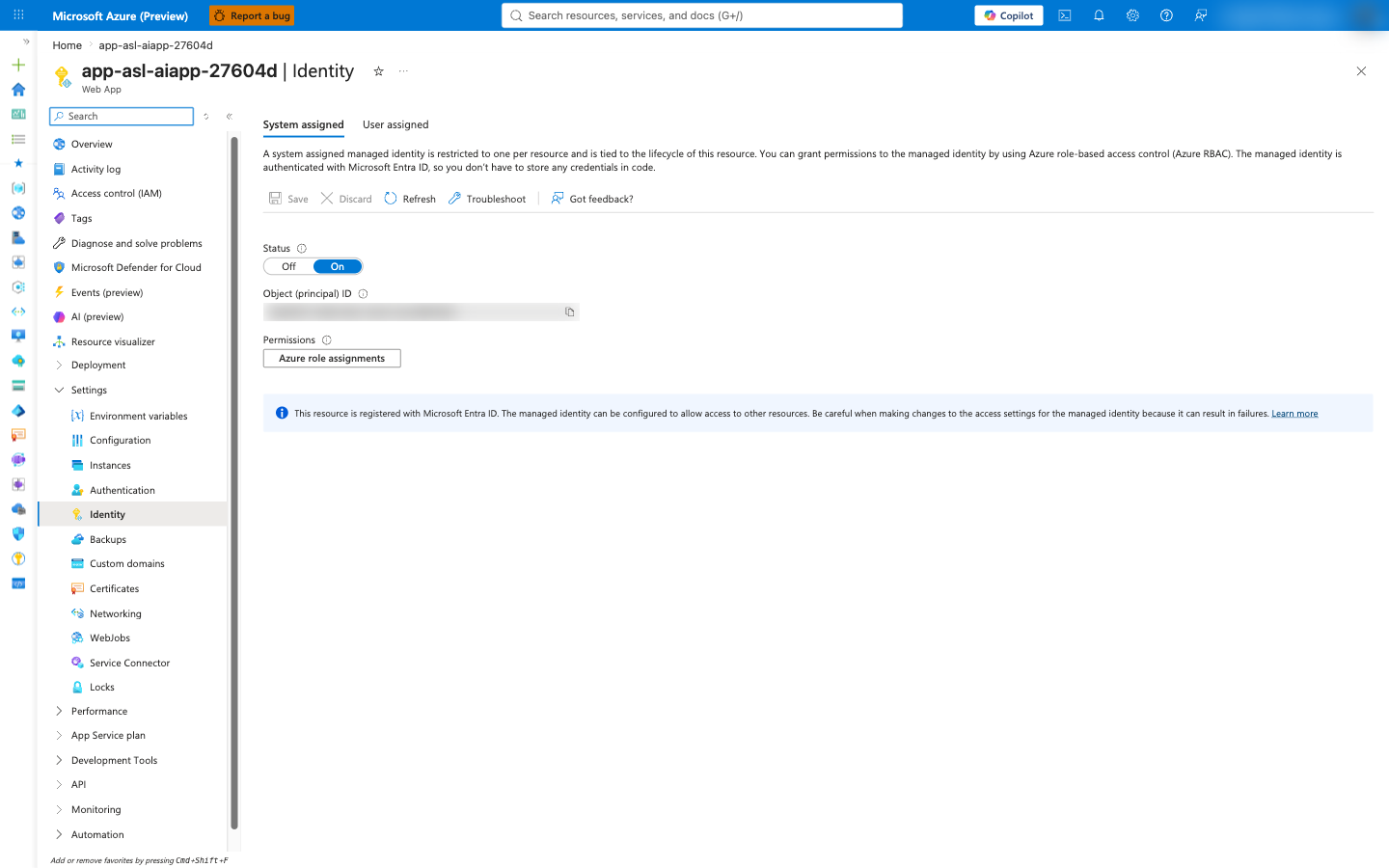The width and height of the screenshot is (1389, 868).
Task: Open the more options ellipsis by title
Action: click(x=404, y=71)
